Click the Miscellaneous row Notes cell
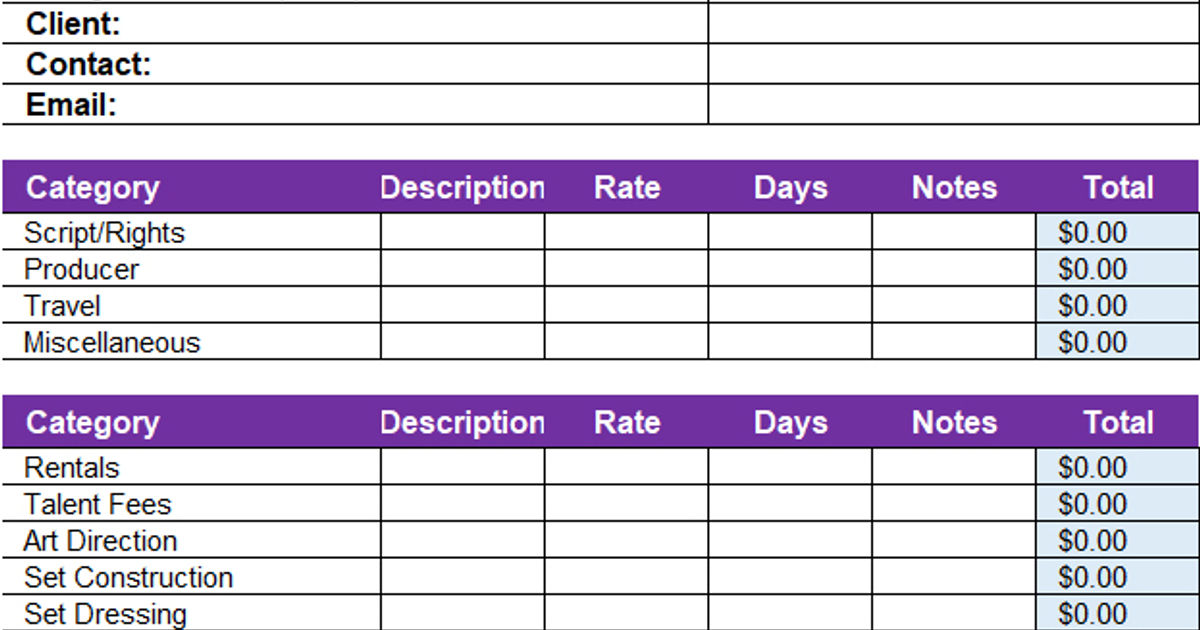 coord(953,342)
